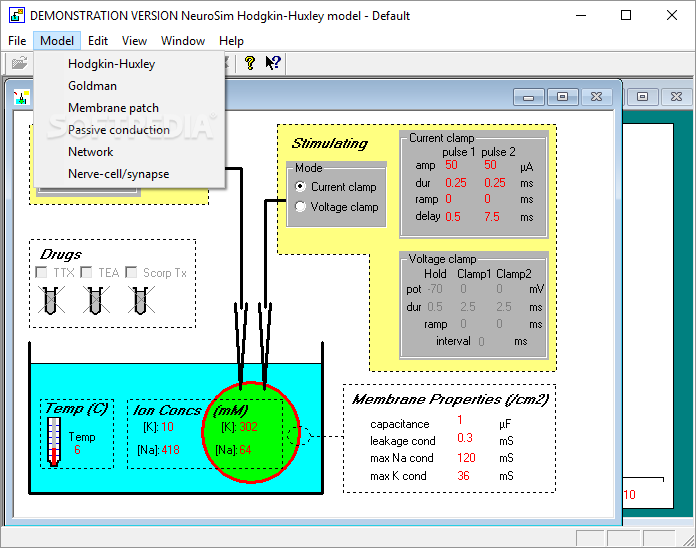This screenshot has height=548, width=696.
Task: Click the Membrane Properties heading
Action: pos(451,399)
